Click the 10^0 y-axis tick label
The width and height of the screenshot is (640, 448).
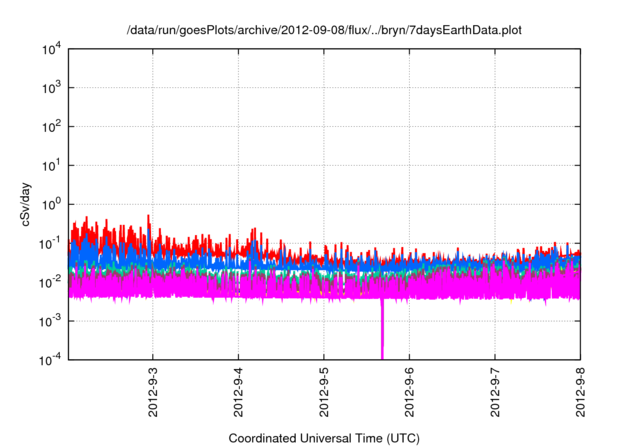pos(51,204)
